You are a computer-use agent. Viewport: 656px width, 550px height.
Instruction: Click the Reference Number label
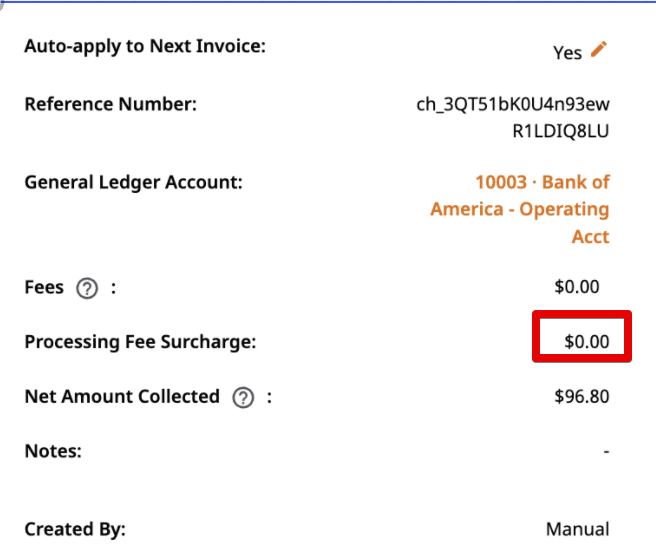pos(111,104)
